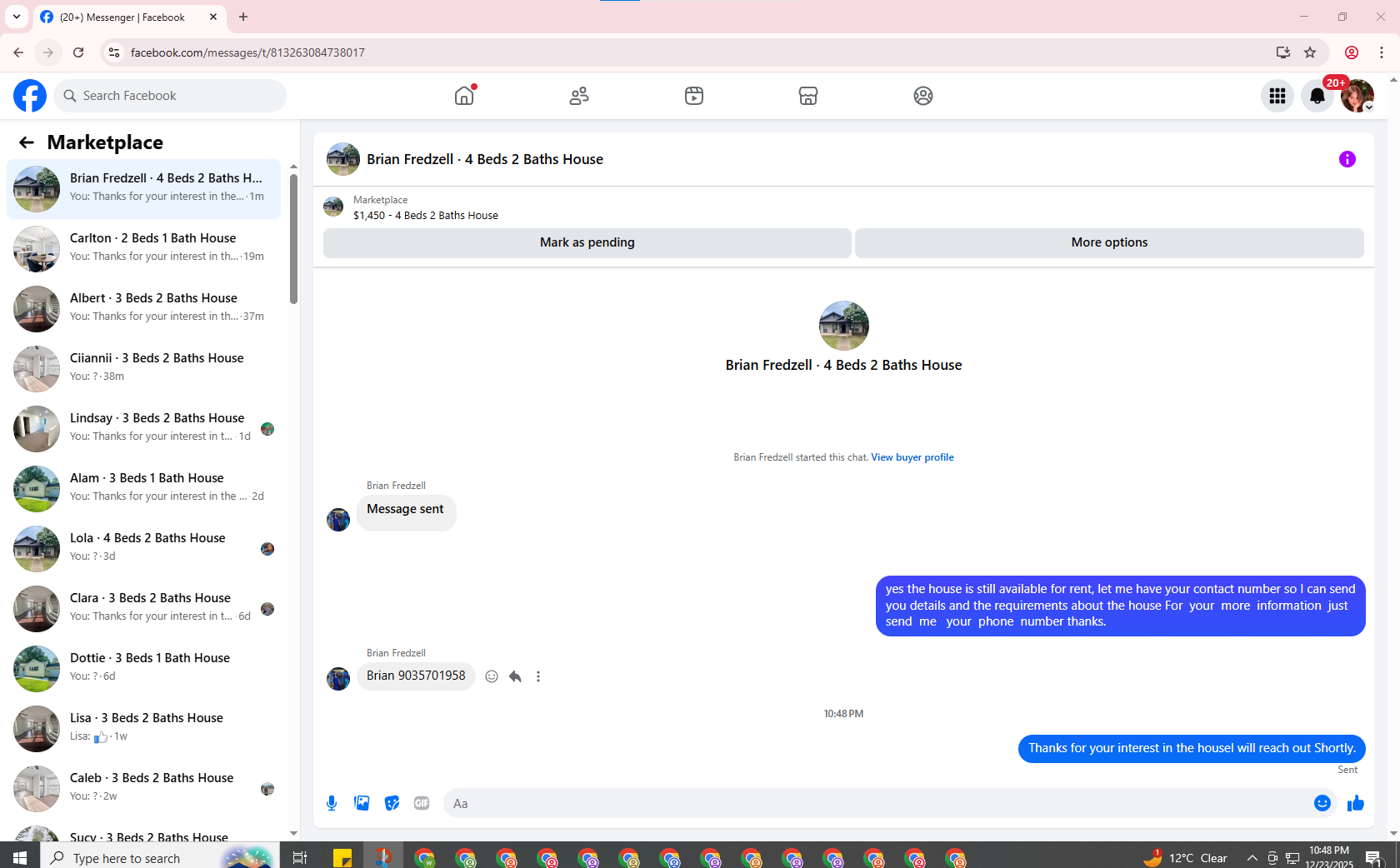
Task: Open emoji picker in message box
Action: 1322,803
